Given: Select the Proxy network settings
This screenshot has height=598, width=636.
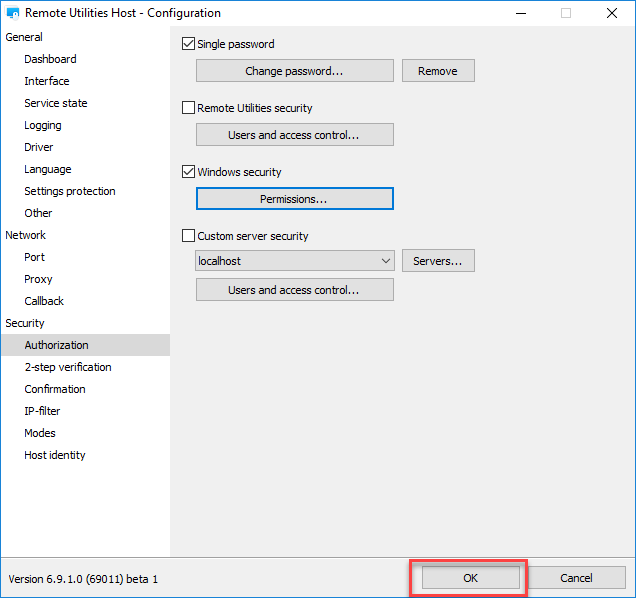Looking at the screenshot, I should click(38, 279).
